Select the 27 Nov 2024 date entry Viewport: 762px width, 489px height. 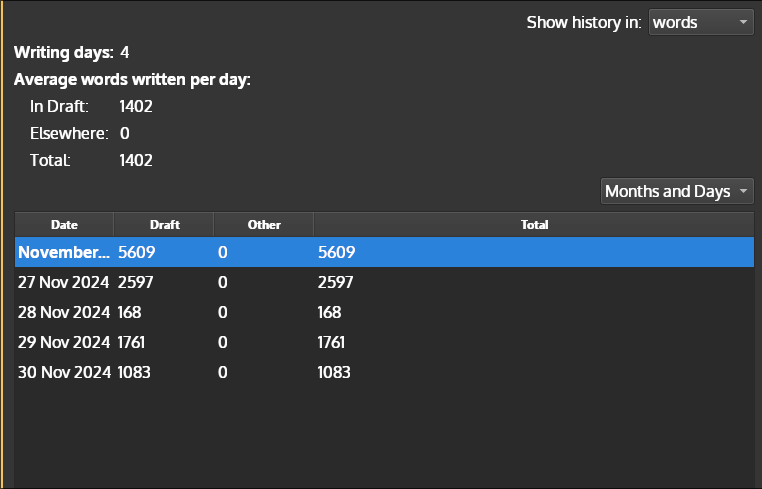tap(64, 283)
